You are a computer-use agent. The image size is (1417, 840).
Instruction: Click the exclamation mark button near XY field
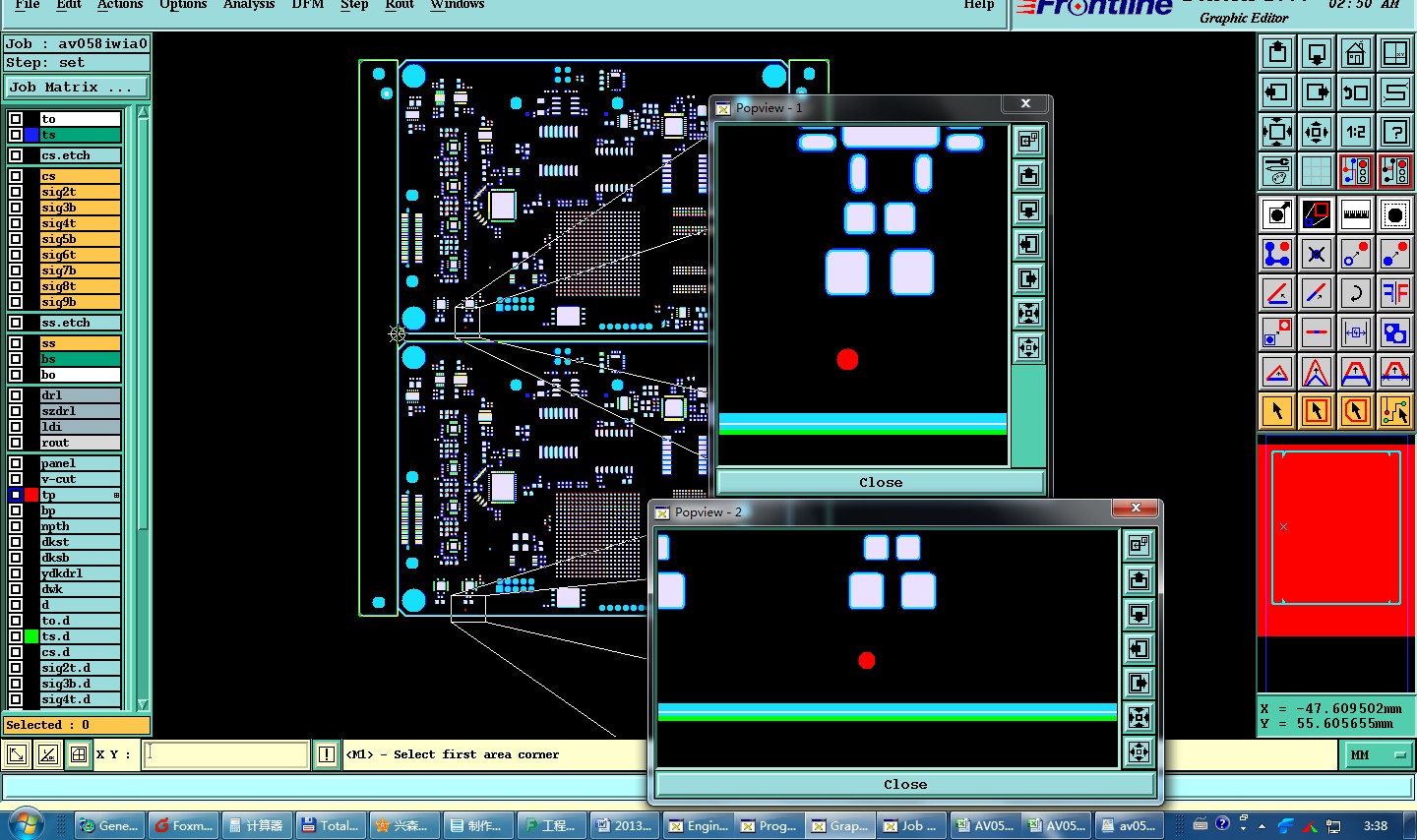pyautogui.click(x=327, y=754)
